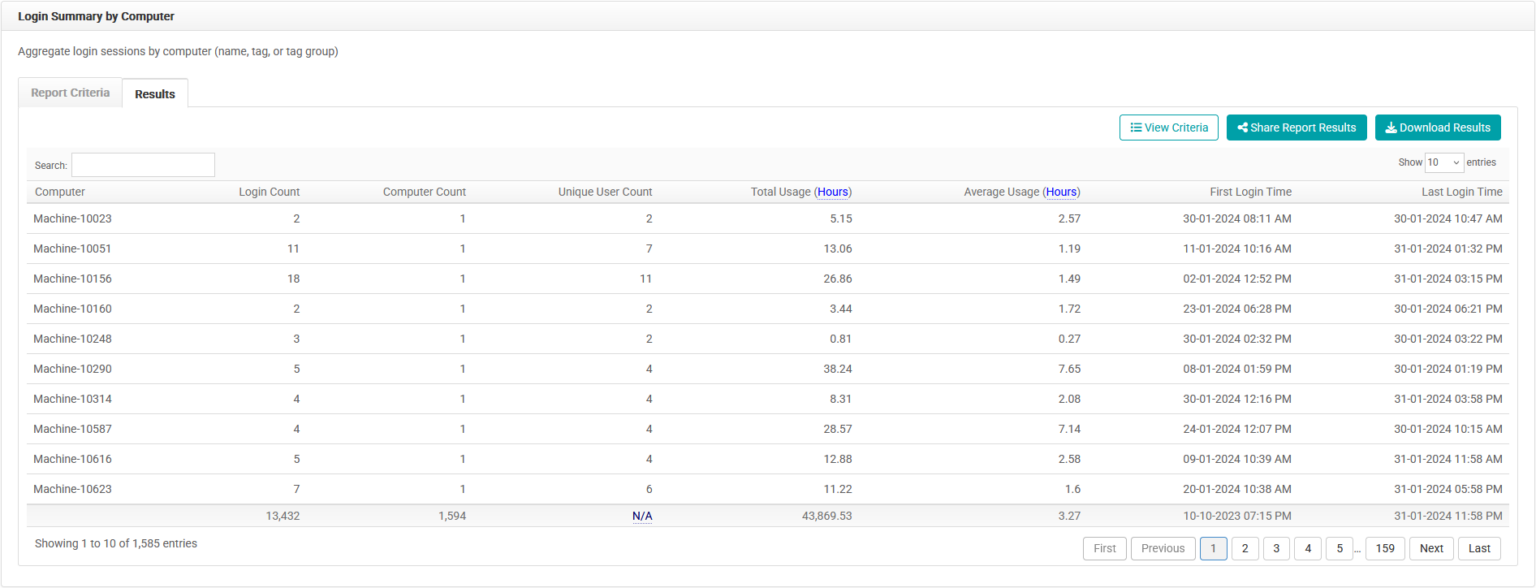Go to the Last page
Image resolution: width=1536 pixels, height=588 pixels.
pyautogui.click(x=1479, y=548)
